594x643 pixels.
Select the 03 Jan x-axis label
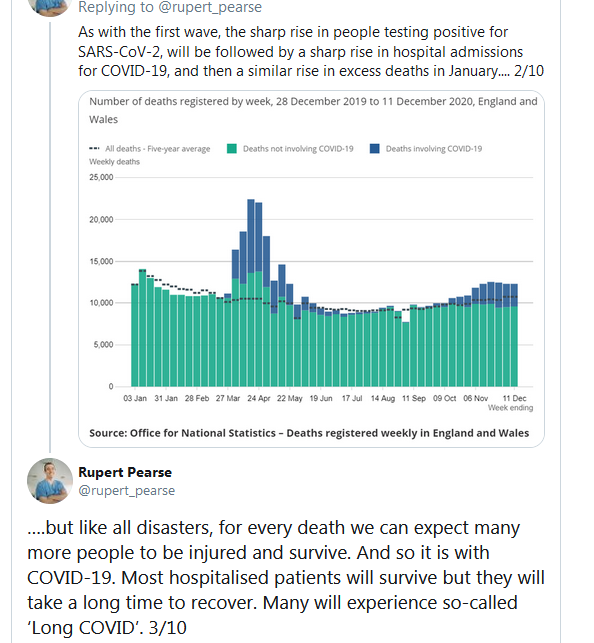click(135, 398)
